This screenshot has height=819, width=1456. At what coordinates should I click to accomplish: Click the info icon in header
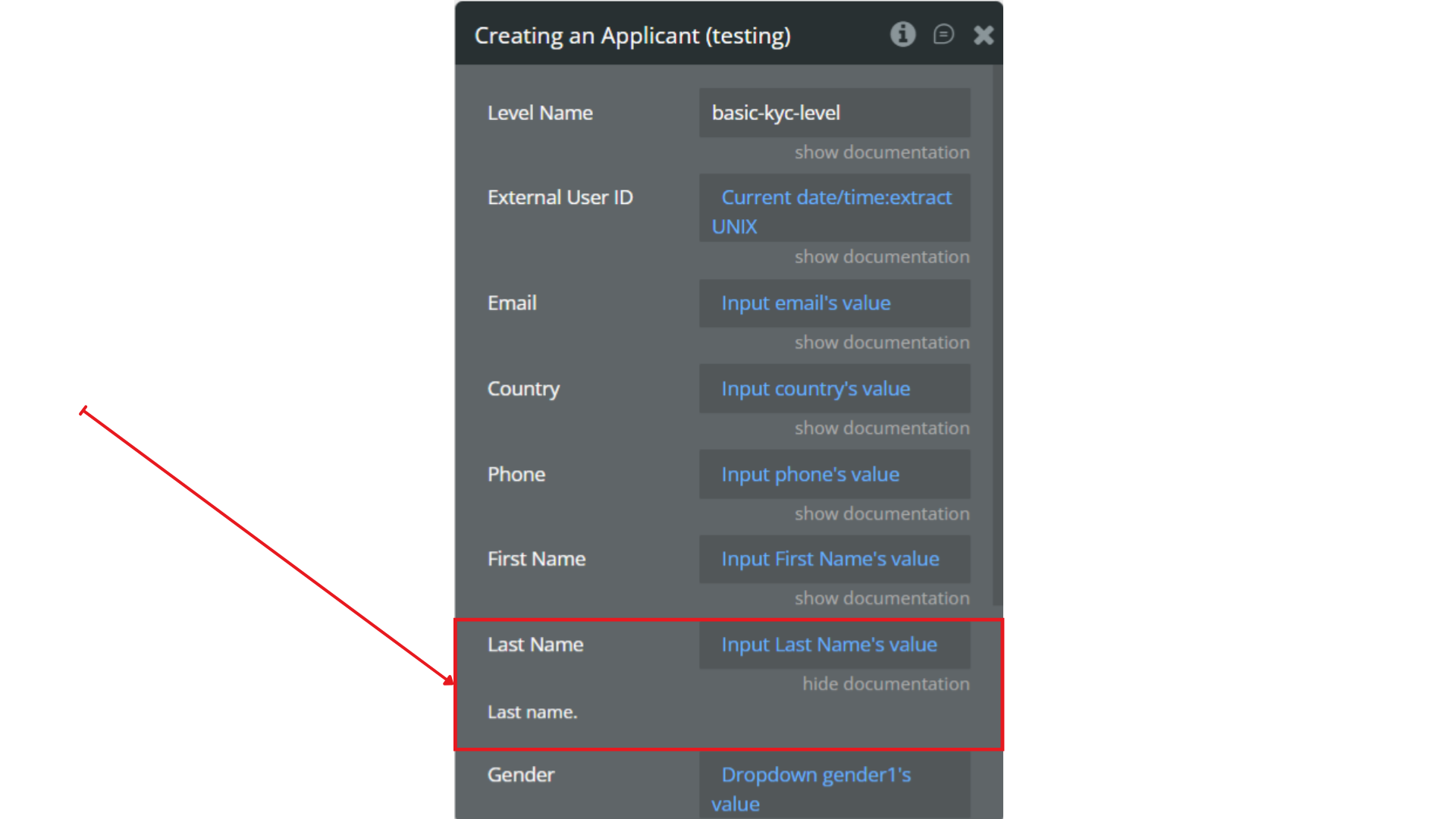tap(902, 34)
